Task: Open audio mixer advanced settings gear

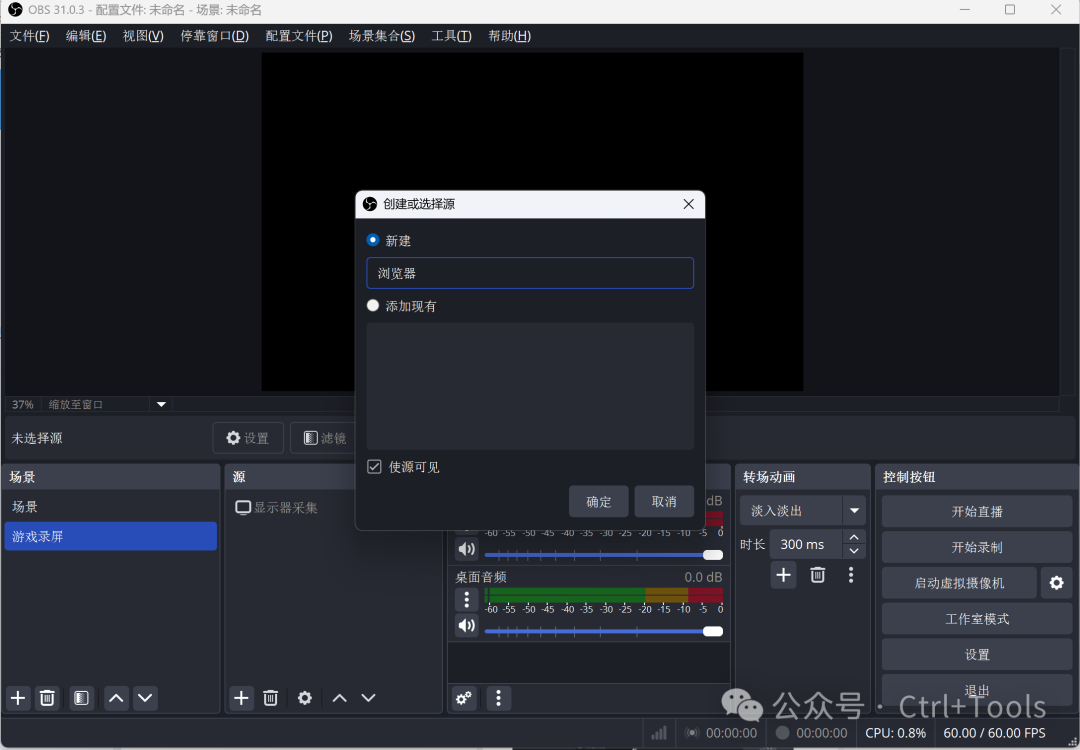Action: pyautogui.click(x=464, y=698)
